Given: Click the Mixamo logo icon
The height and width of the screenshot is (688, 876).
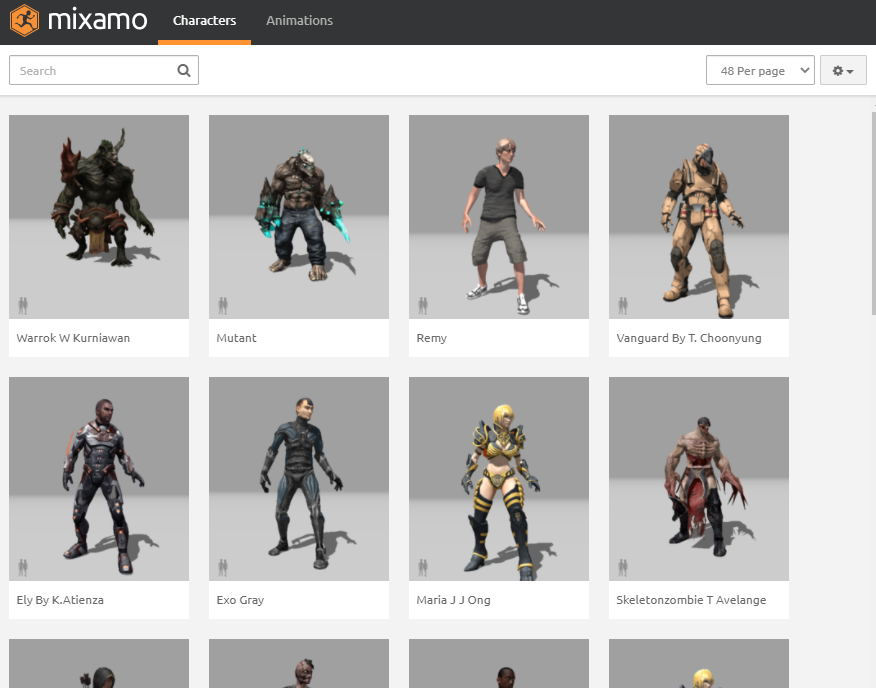Looking at the screenshot, I should coord(24,20).
